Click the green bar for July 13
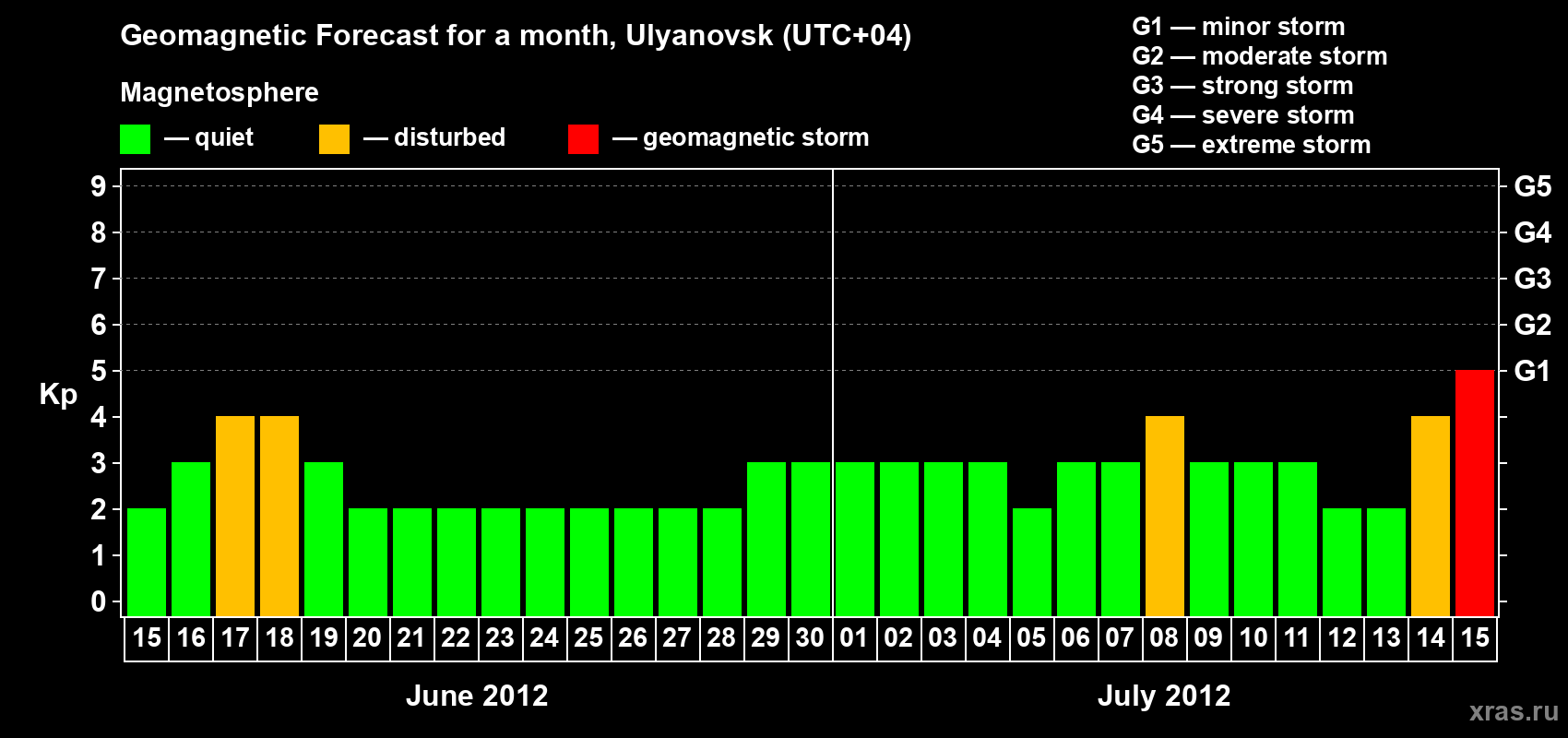 (1386, 562)
